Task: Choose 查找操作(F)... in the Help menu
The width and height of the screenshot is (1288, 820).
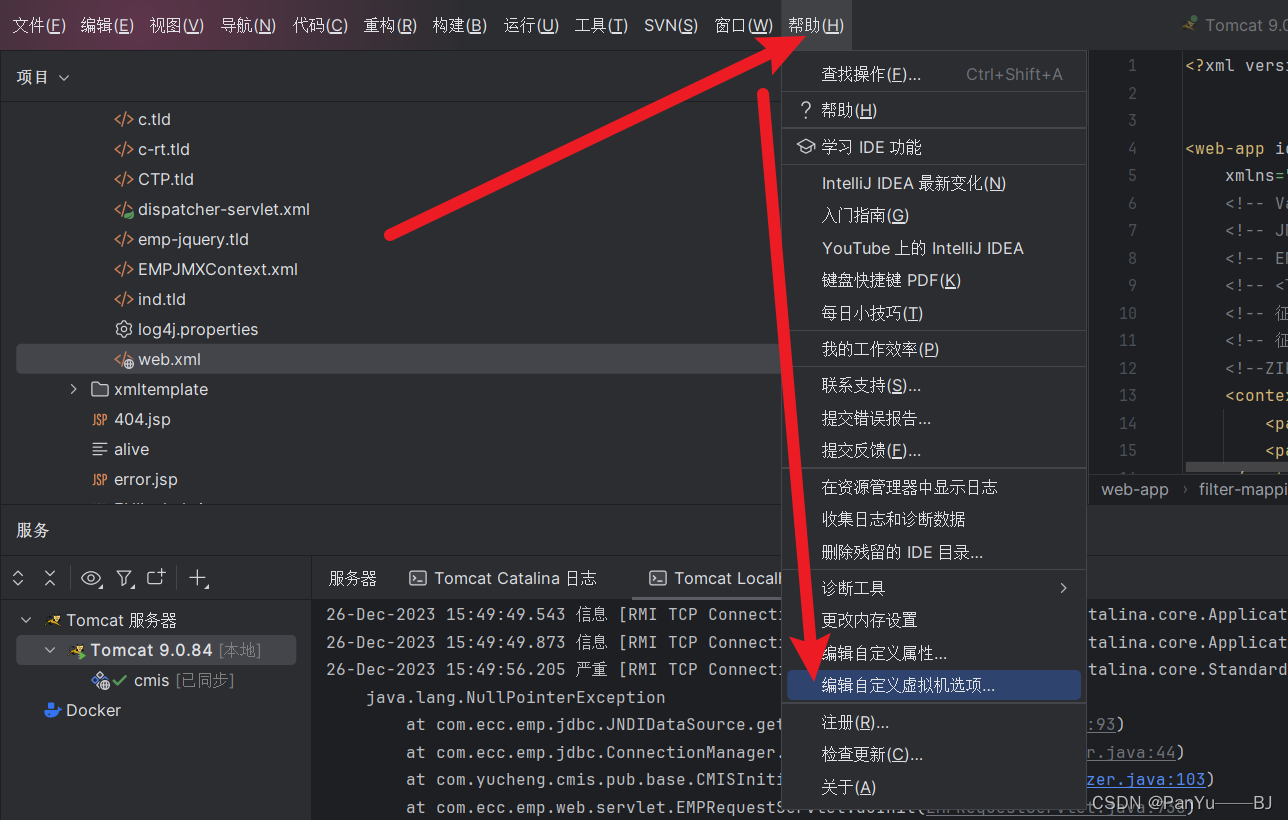Action: point(935,74)
